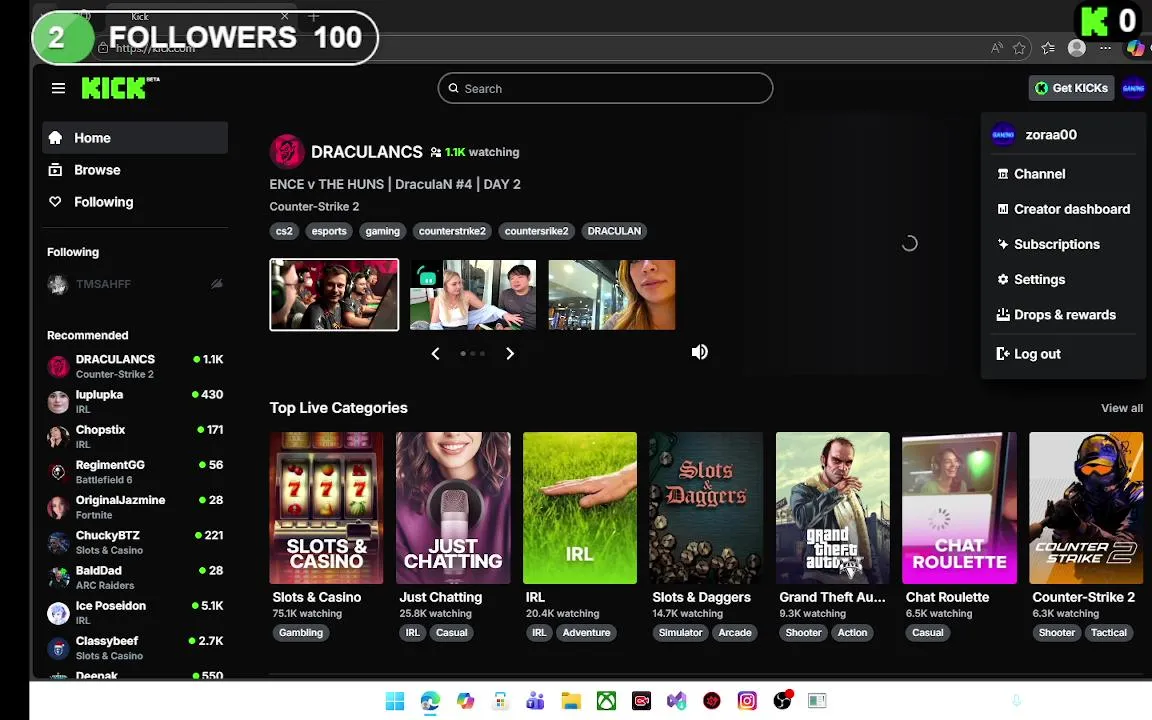This screenshot has width=1152, height=720.
Task: Open recommended channel Ice Poseidon
Action: 135,613
